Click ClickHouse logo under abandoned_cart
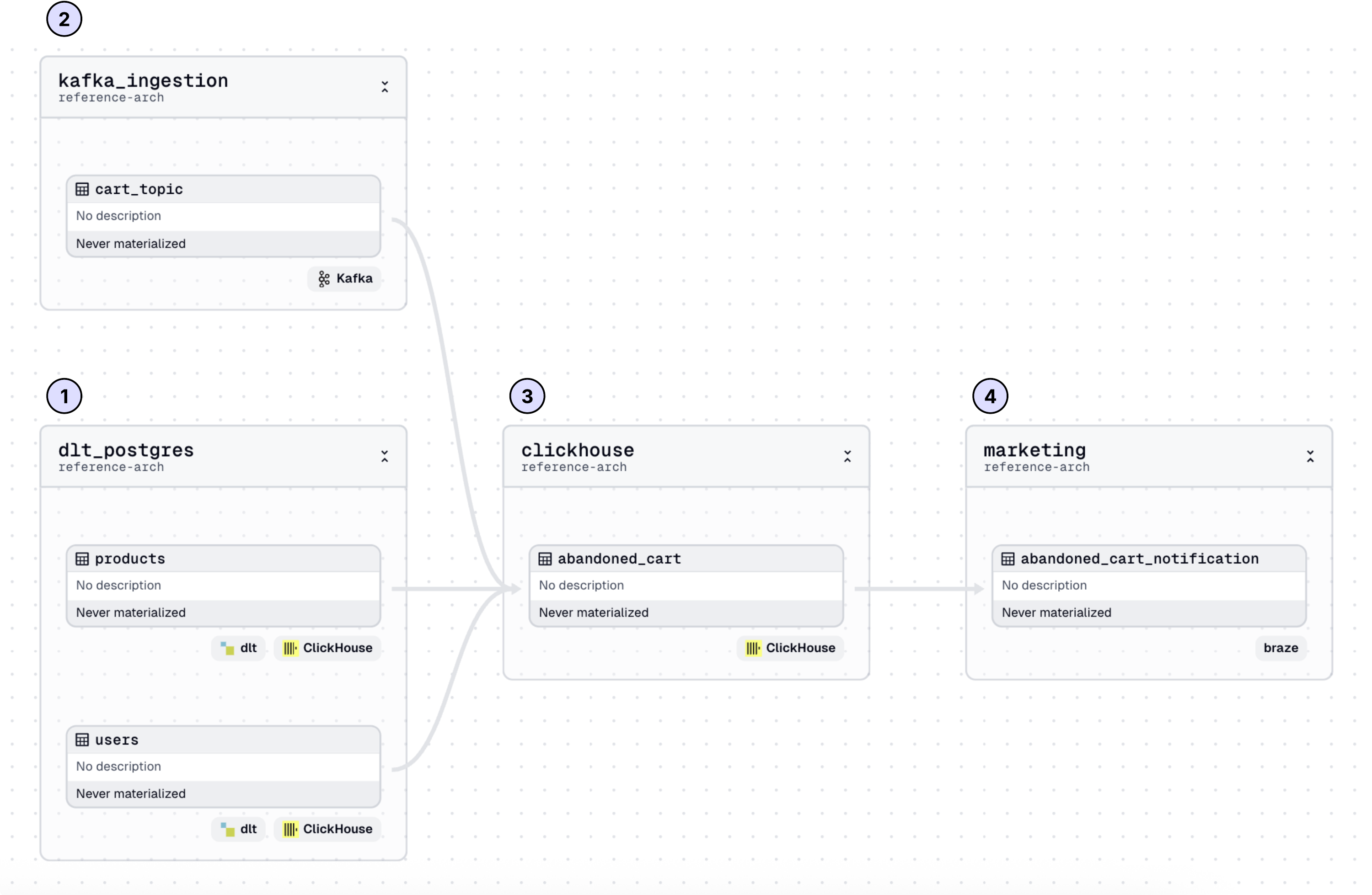This screenshot has height=895, width=1372. coord(753,648)
